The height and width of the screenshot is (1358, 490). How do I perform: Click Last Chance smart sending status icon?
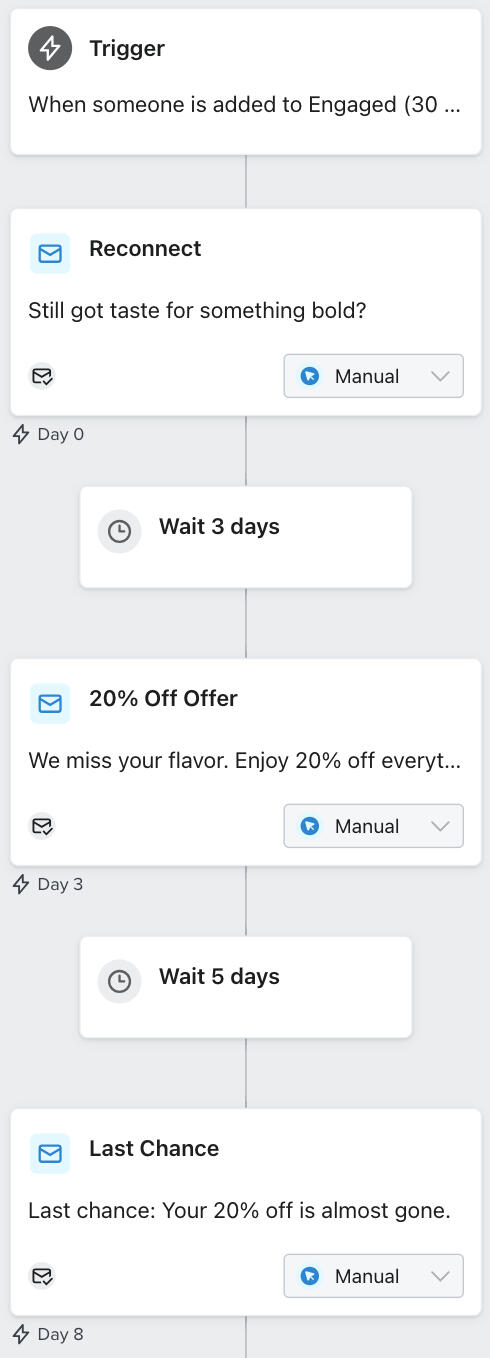pyautogui.click(x=42, y=1276)
